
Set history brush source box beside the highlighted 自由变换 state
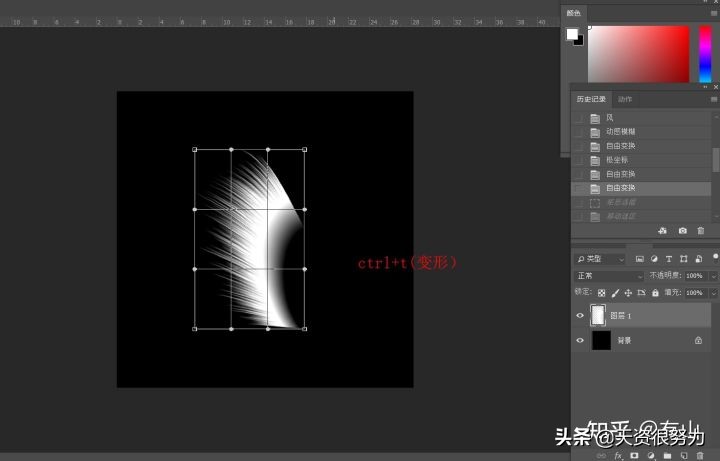[x=579, y=188]
